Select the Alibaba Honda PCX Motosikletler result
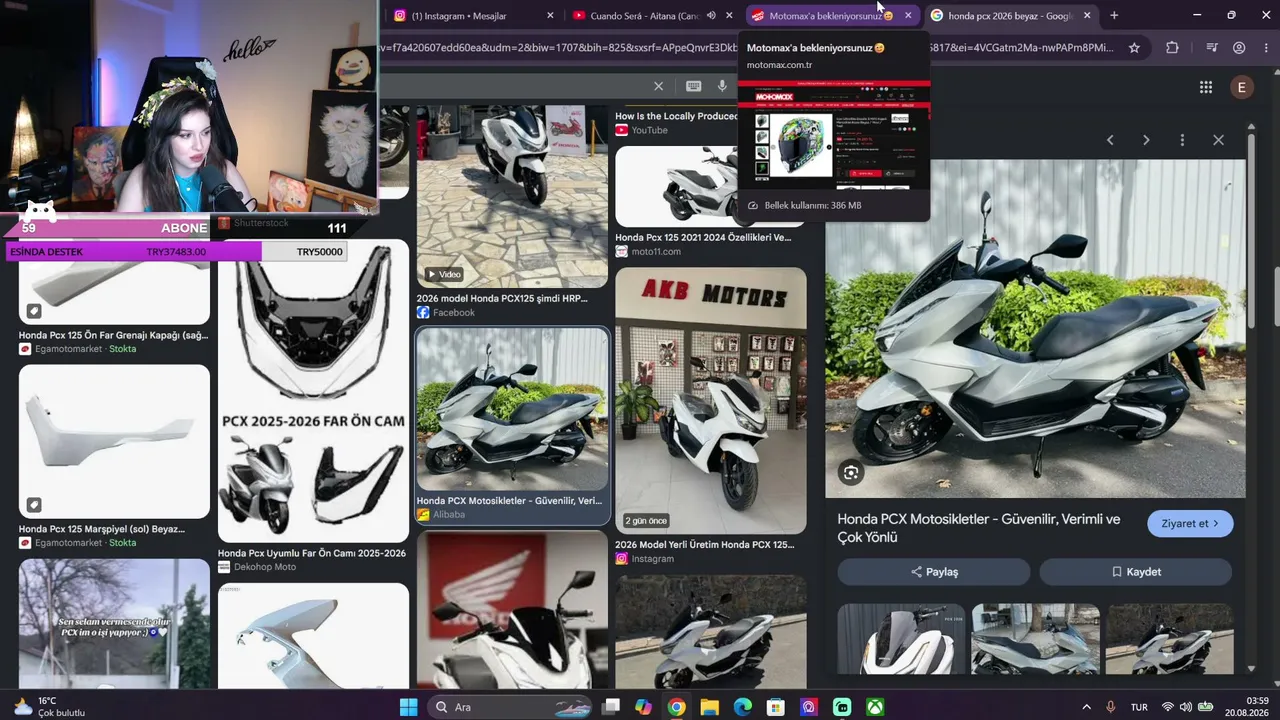 point(512,426)
